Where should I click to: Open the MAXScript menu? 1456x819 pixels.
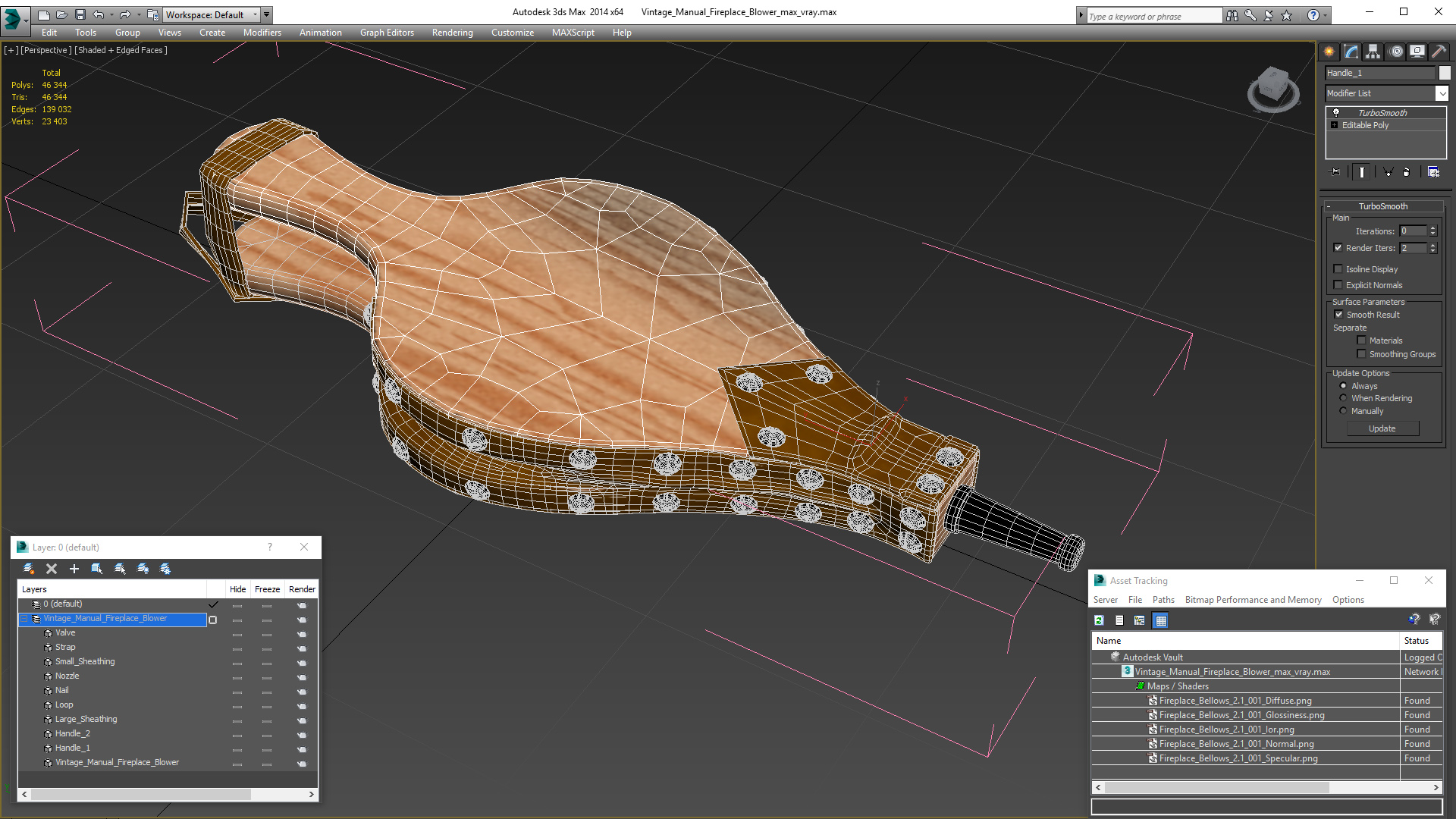tap(573, 33)
